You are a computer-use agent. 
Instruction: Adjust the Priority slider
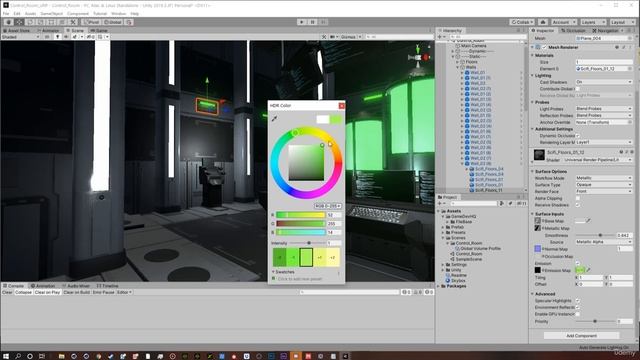click(x=595, y=322)
